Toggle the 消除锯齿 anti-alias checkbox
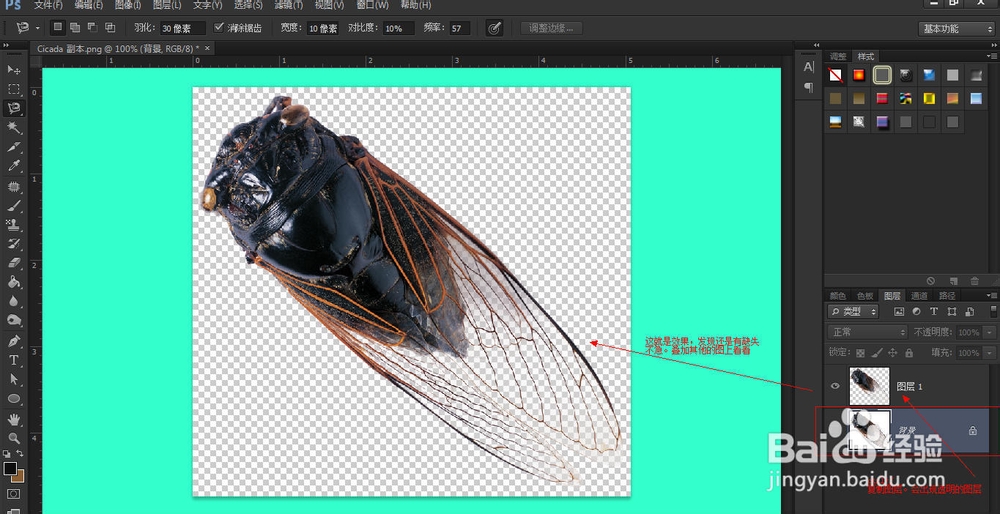The image size is (1000, 514). [219, 27]
